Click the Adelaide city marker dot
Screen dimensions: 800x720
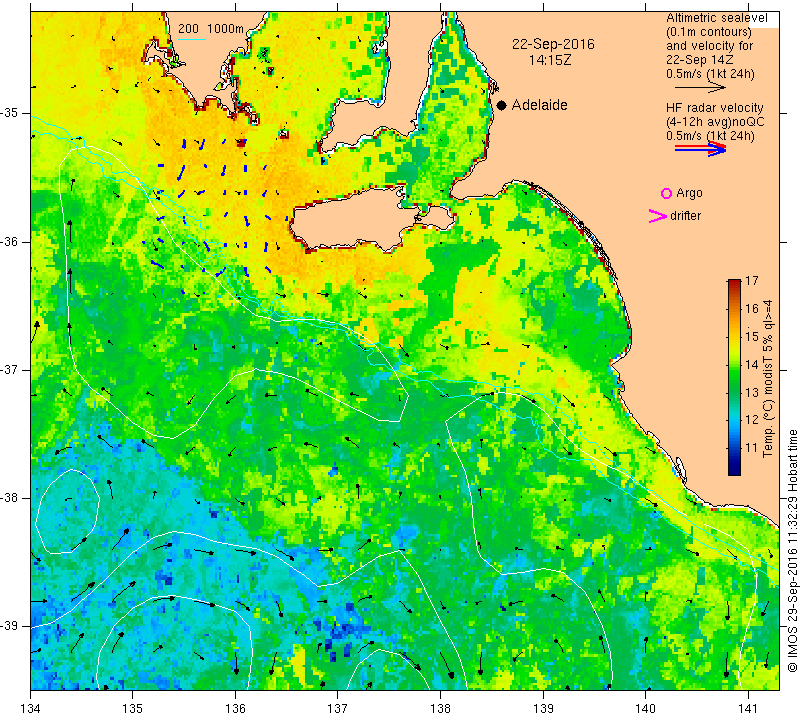pos(502,105)
